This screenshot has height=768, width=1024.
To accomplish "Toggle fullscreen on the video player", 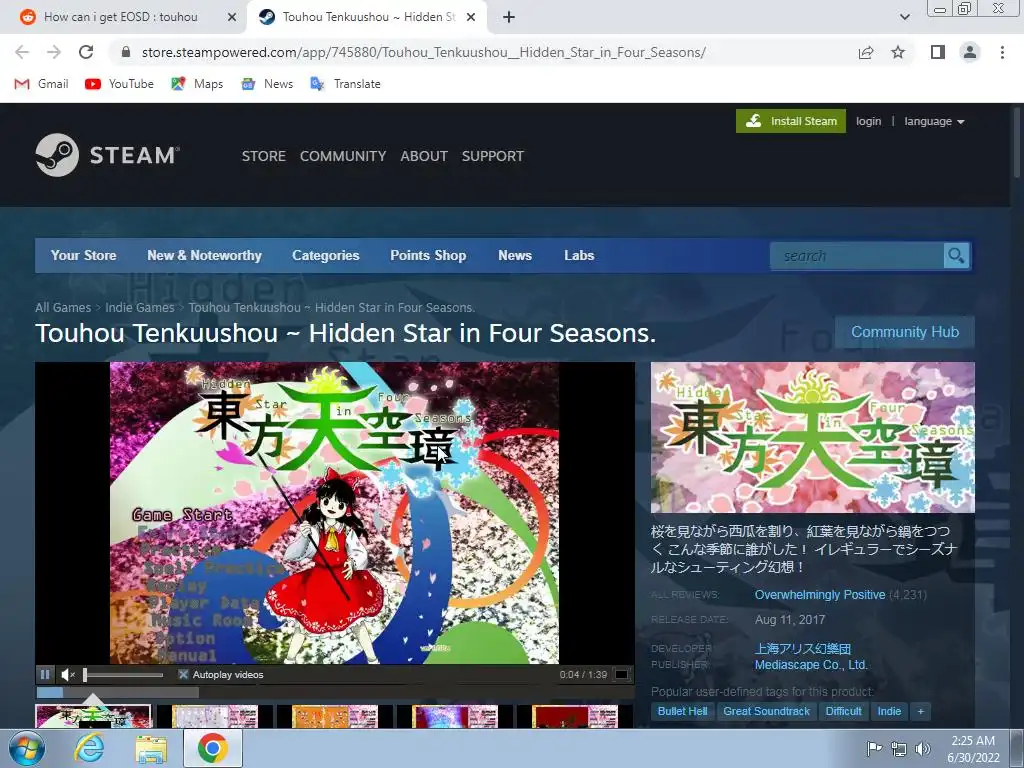I will [622, 675].
